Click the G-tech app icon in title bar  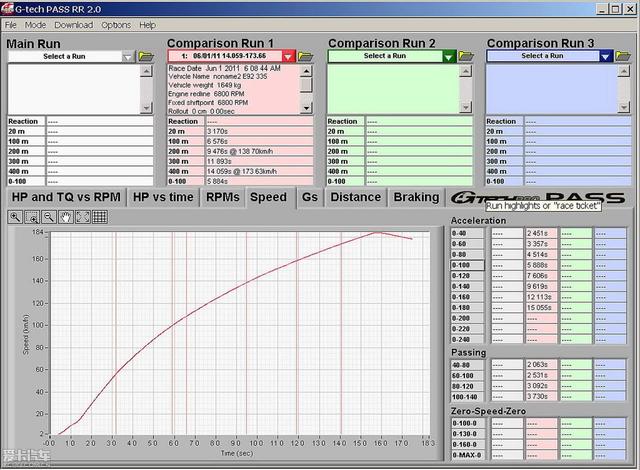pos(7,9)
